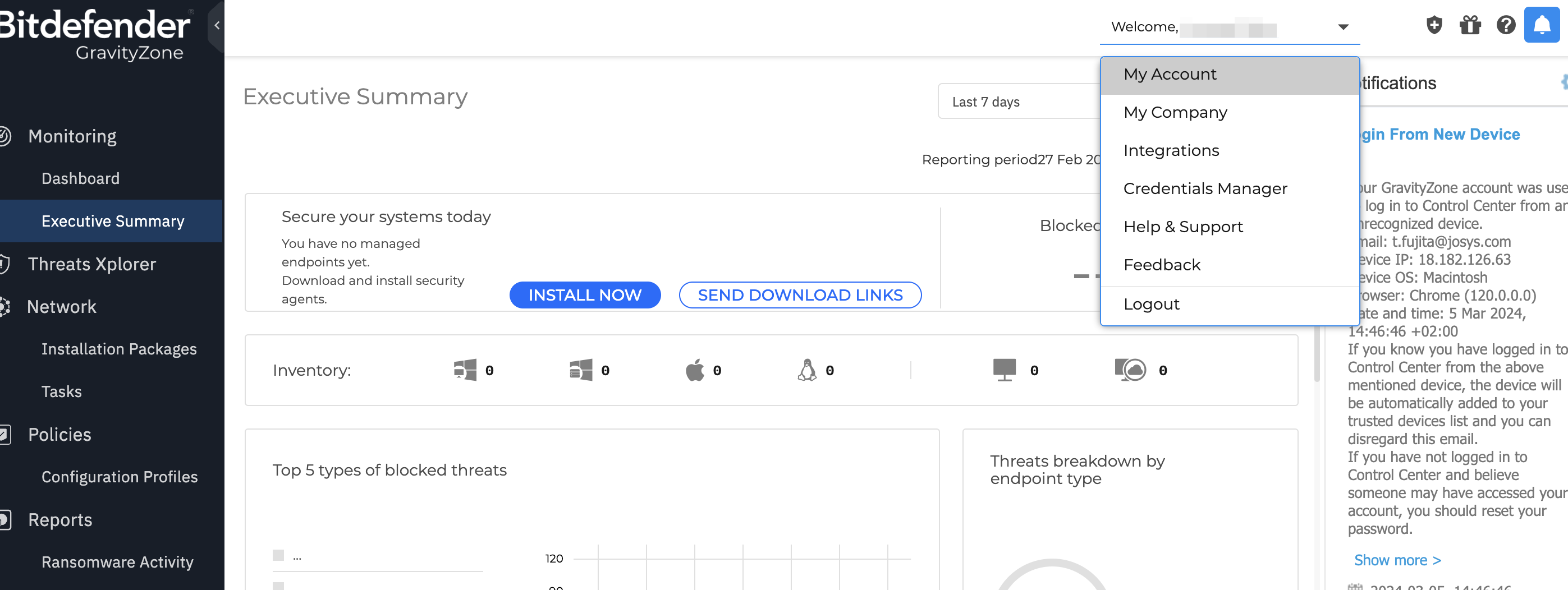
Task: Select My Account from the menu
Action: point(1170,74)
